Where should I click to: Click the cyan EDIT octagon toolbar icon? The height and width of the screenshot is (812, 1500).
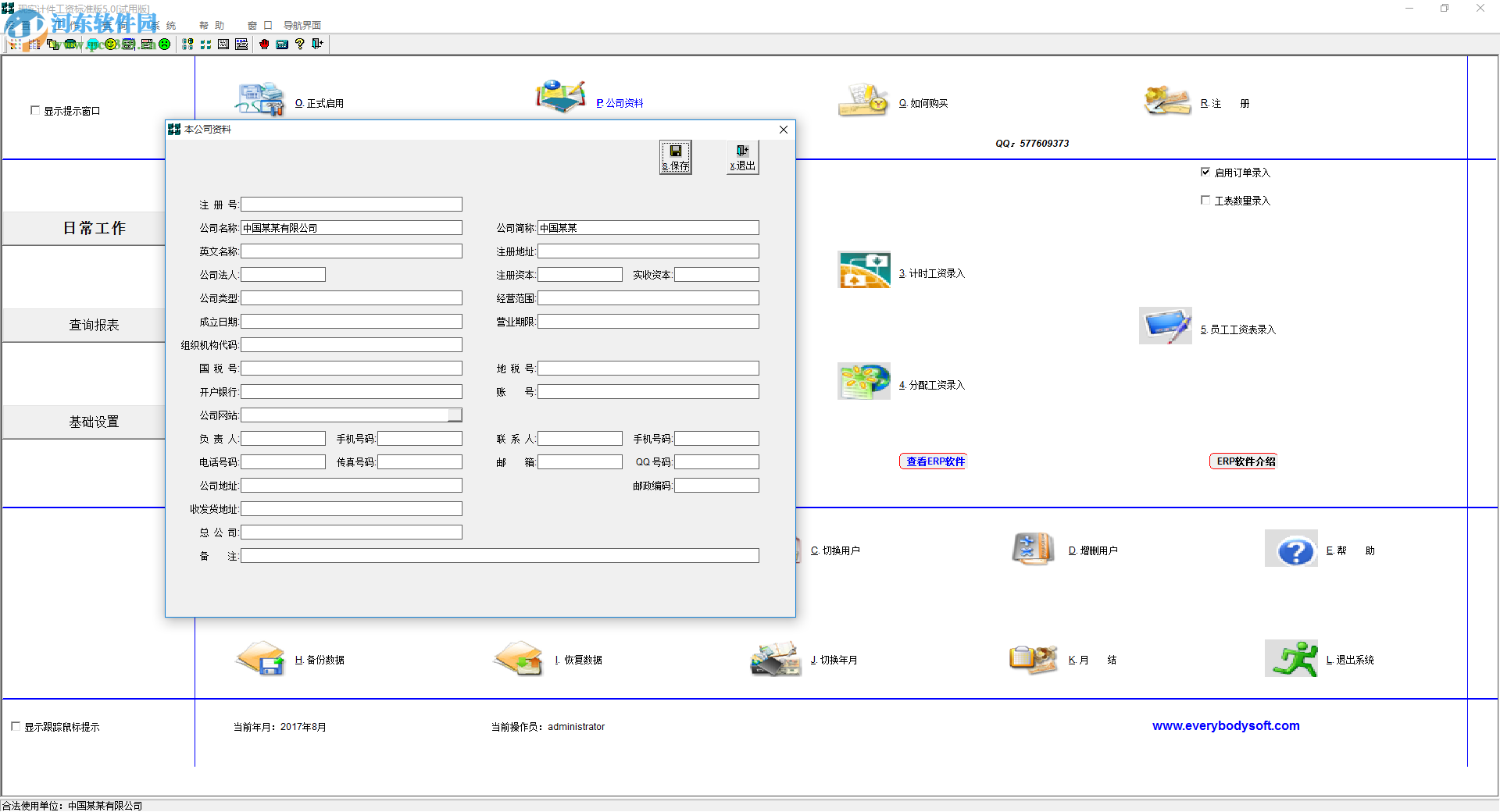[93, 45]
